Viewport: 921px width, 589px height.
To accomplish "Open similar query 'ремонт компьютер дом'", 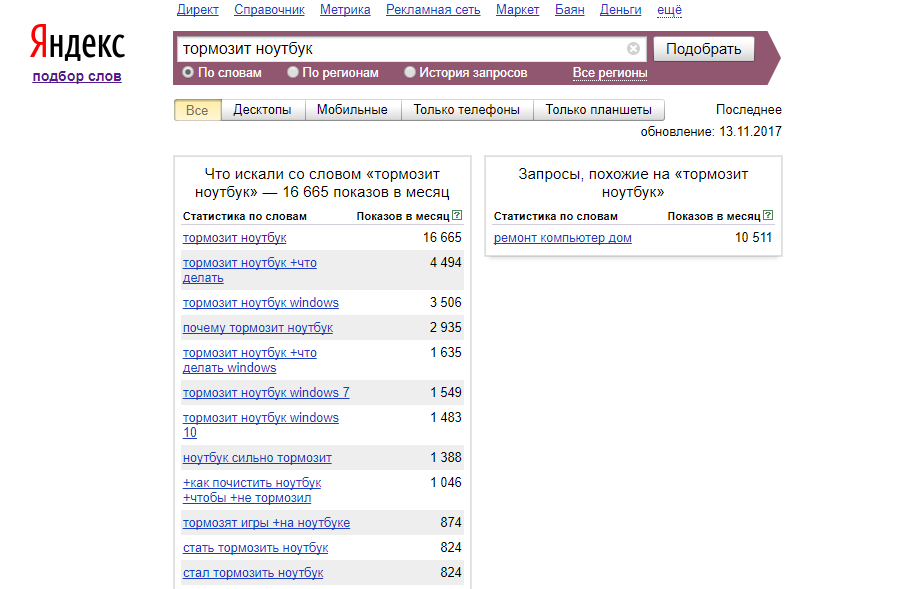I will pyautogui.click(x=563, y=238).
